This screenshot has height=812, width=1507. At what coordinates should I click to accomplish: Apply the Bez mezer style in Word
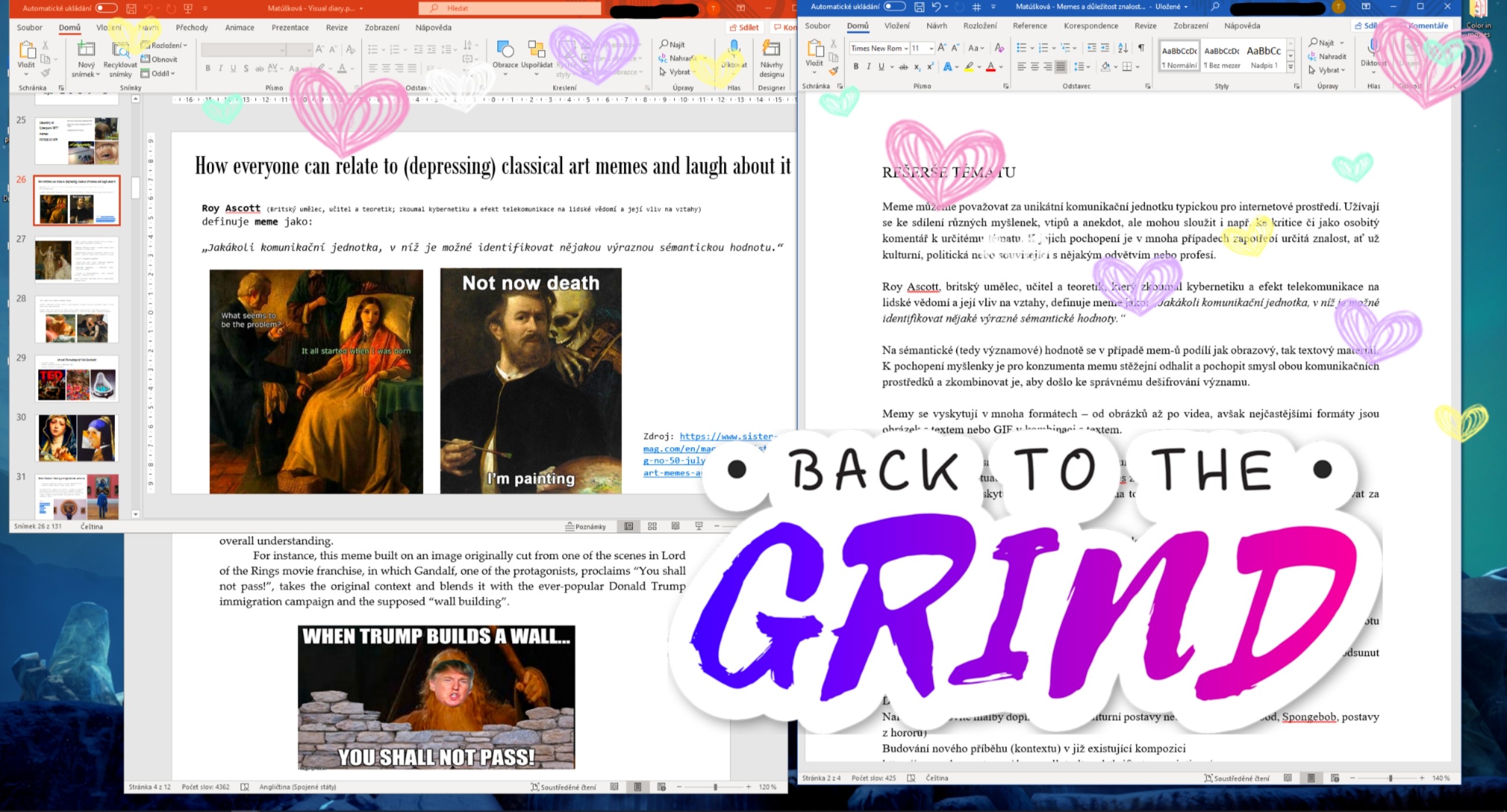[1222, 56]
